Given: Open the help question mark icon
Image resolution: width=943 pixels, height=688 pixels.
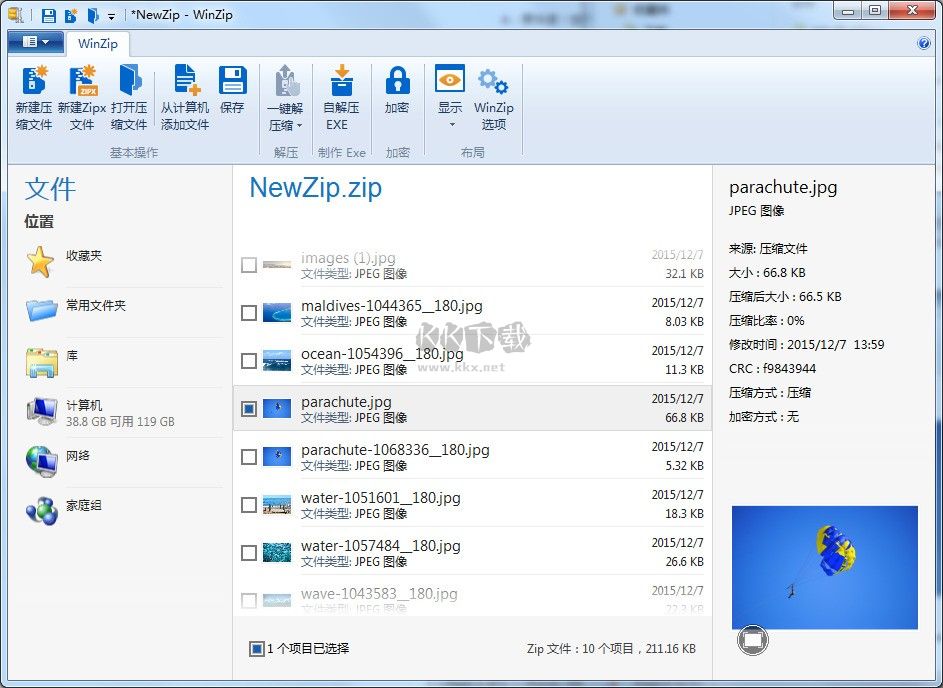Looking at the screenshot, I should click(924, 43).
